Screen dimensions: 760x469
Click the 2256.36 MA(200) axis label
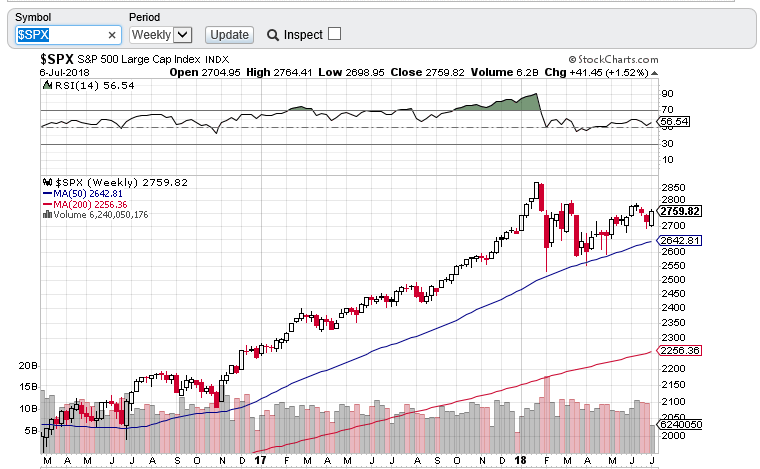click(679, 350)
